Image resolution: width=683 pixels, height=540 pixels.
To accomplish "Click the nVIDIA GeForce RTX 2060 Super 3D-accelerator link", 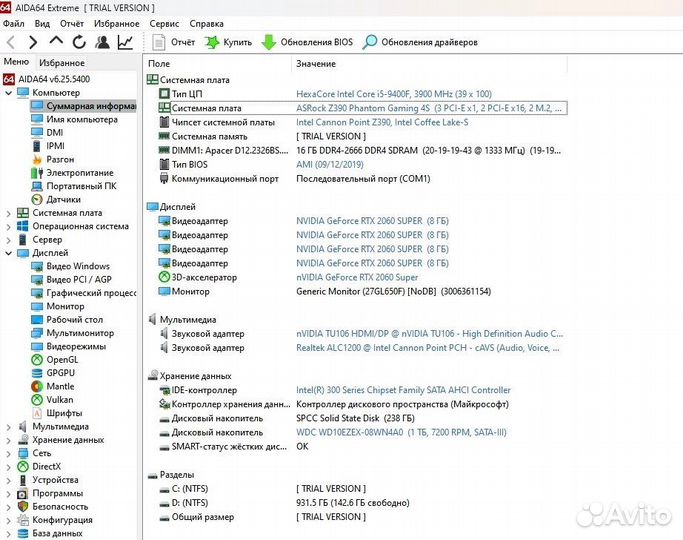I will click(357, 277).
